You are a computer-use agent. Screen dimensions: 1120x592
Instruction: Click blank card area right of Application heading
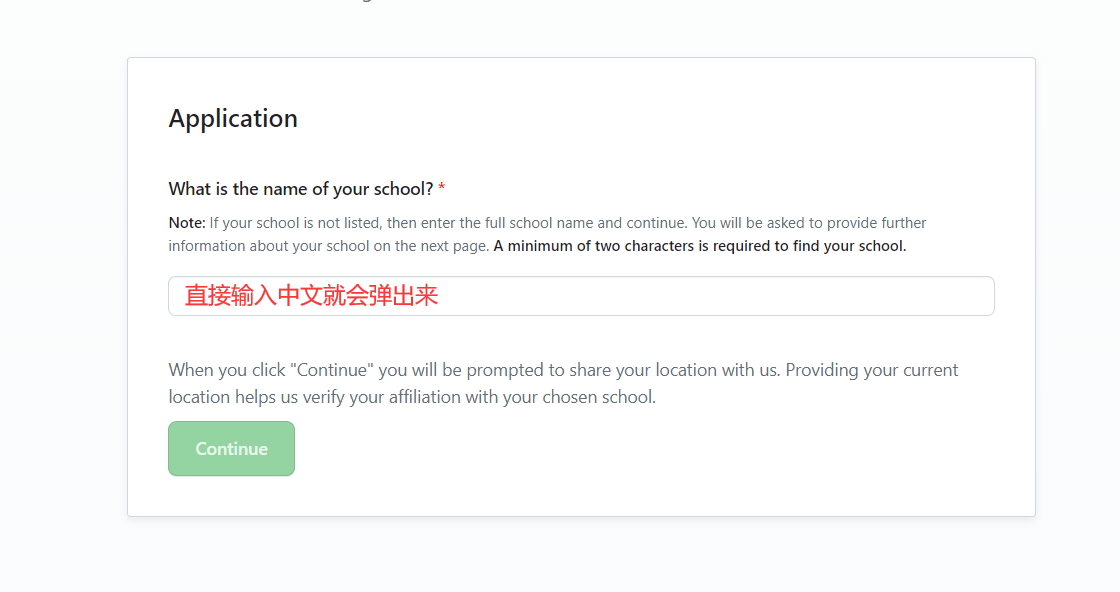coord(643,118)
